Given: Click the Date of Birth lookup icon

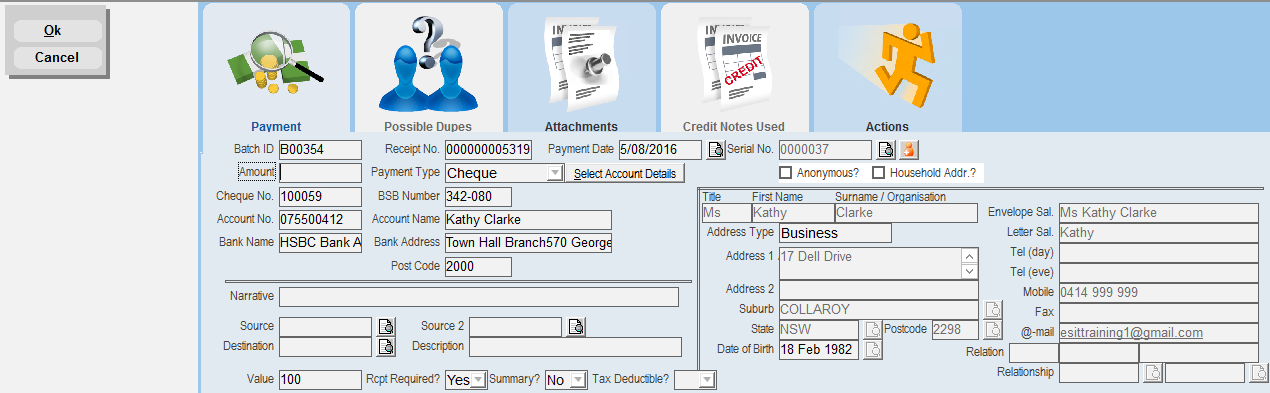Looking at the screenshot, I should [x=873, y=349].
